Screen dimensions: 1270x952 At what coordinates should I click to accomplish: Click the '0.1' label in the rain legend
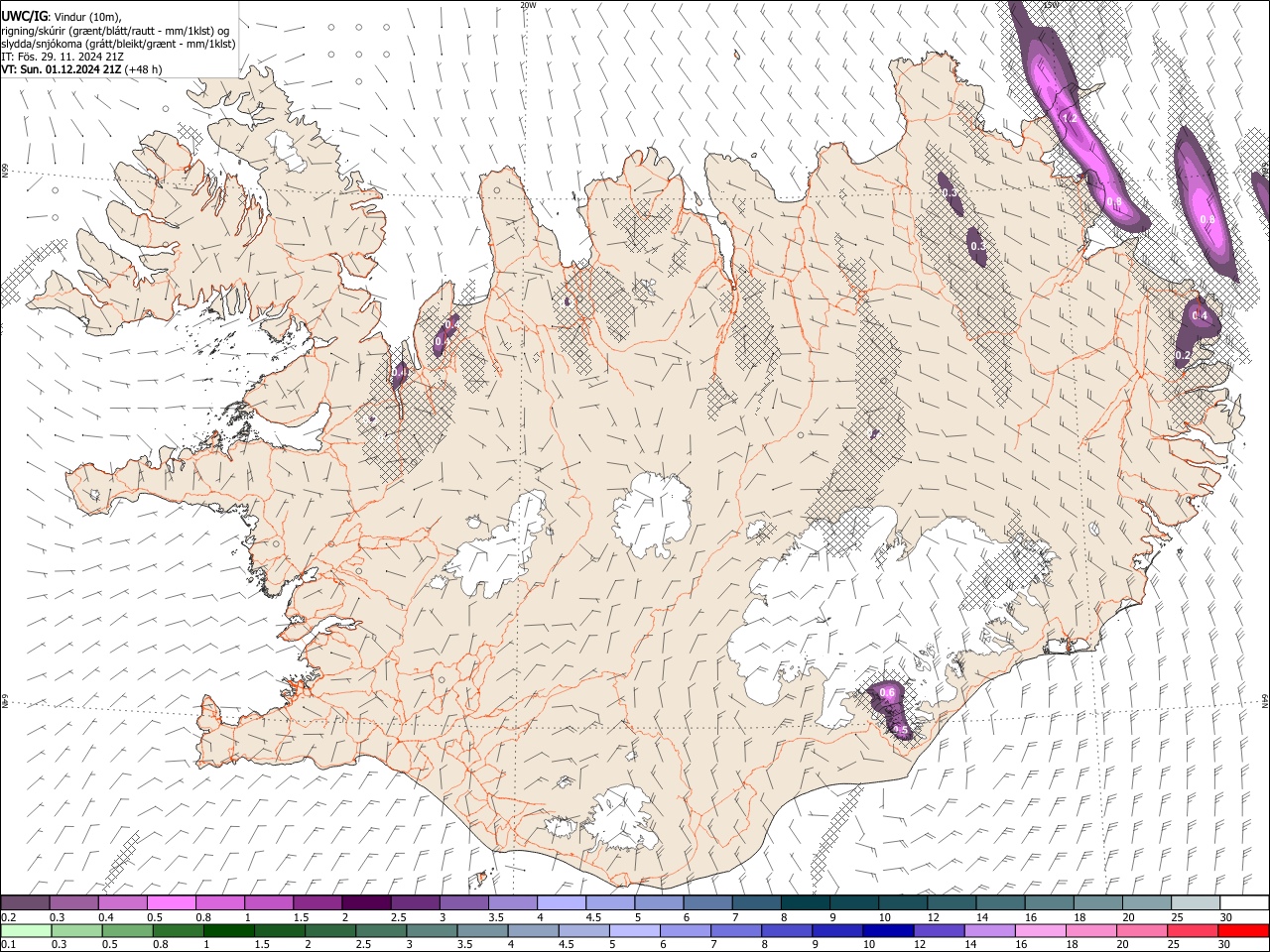(x=8, y=944)
